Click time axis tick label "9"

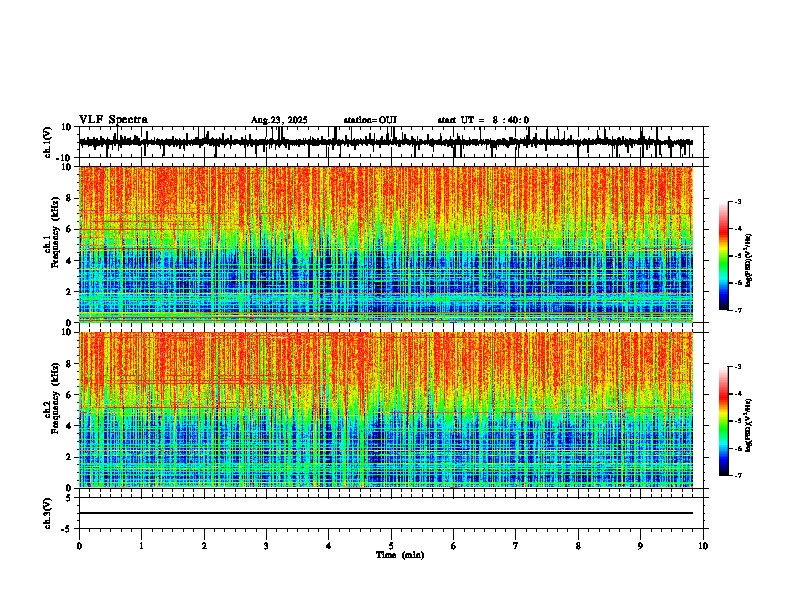click(640, 546)
